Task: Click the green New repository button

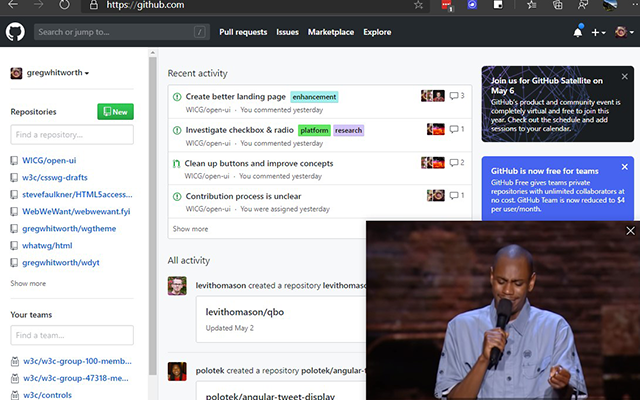Action: click(x=116, y=111)
